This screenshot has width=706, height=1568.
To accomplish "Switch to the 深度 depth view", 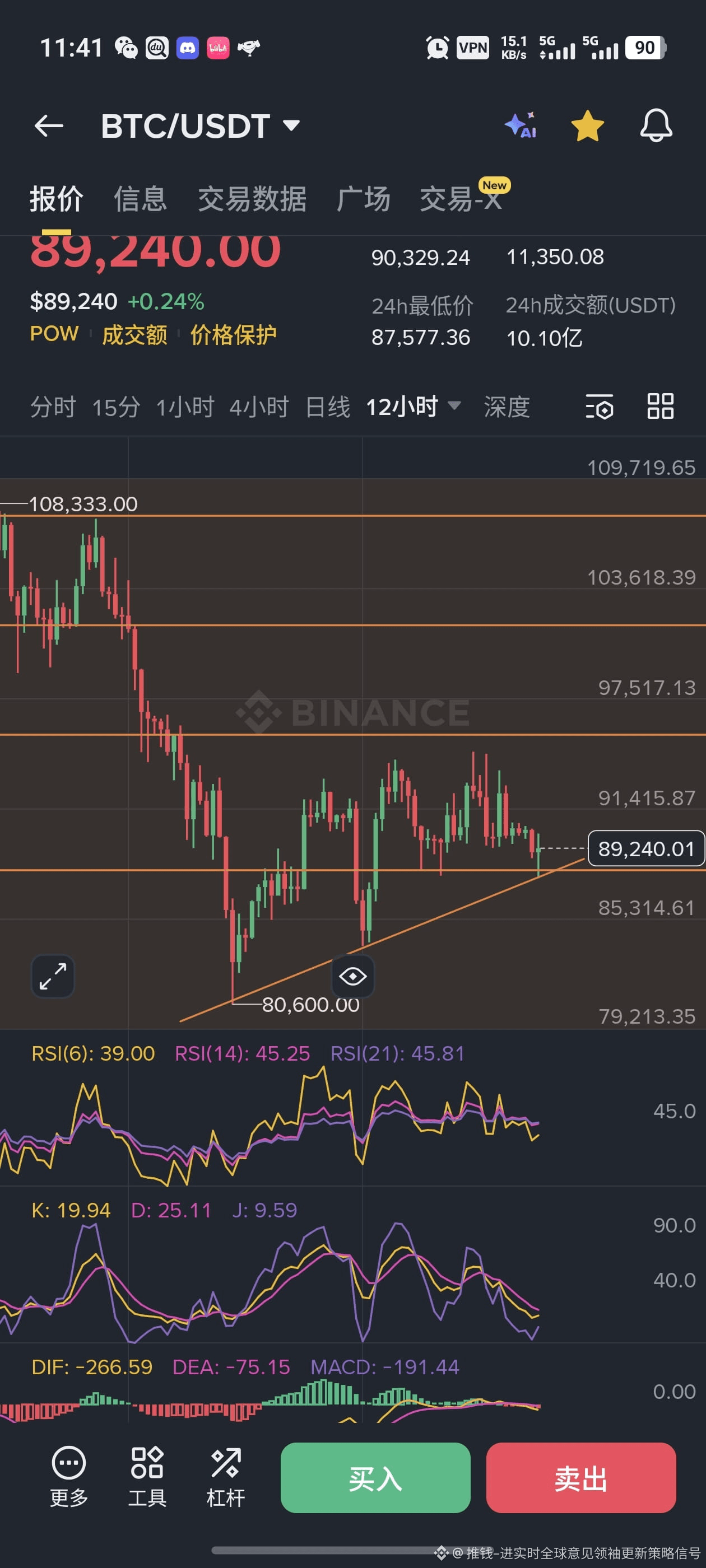I will click(507, 407).
